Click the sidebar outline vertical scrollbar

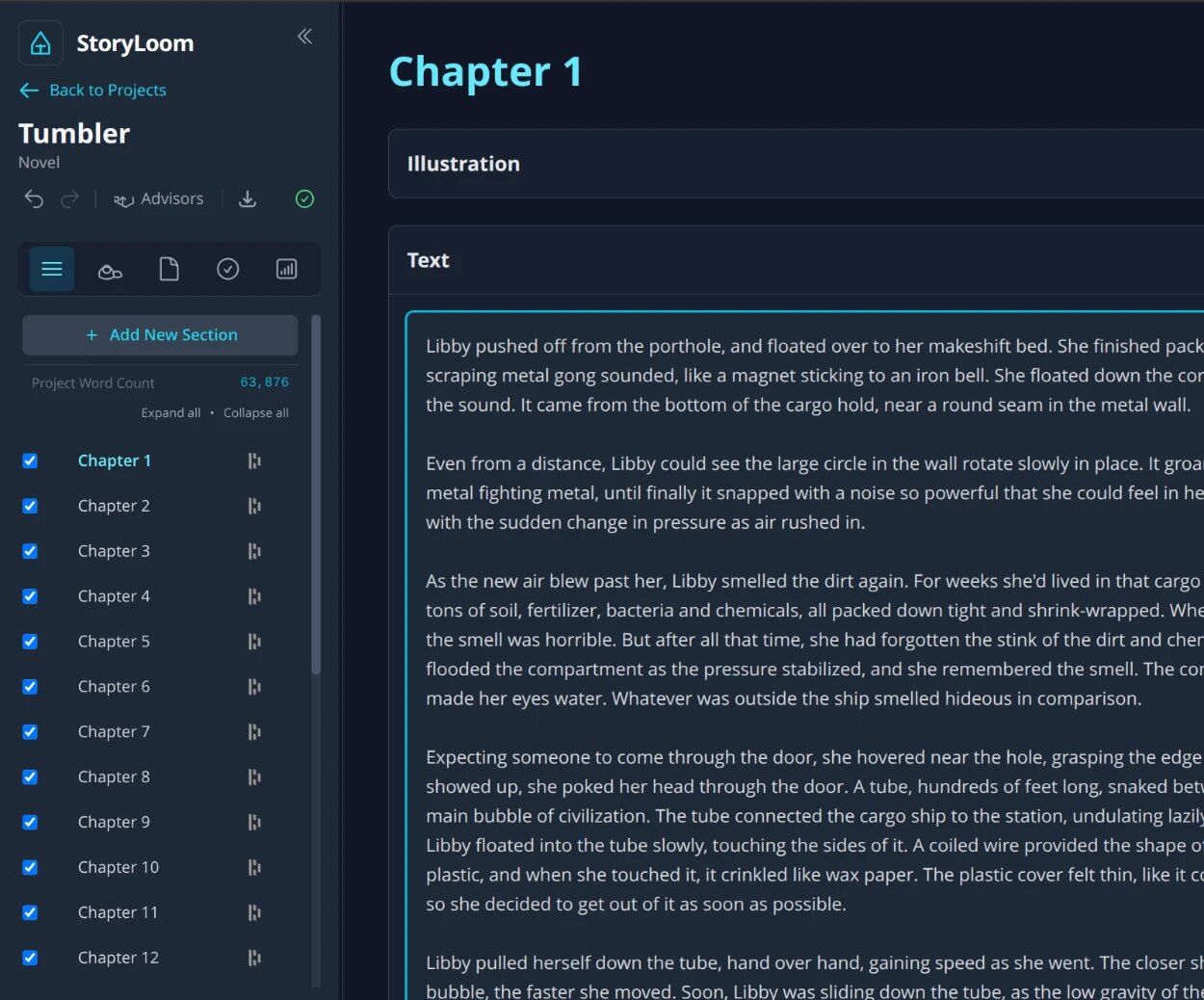pyautogui.click(x=316, y=495)
